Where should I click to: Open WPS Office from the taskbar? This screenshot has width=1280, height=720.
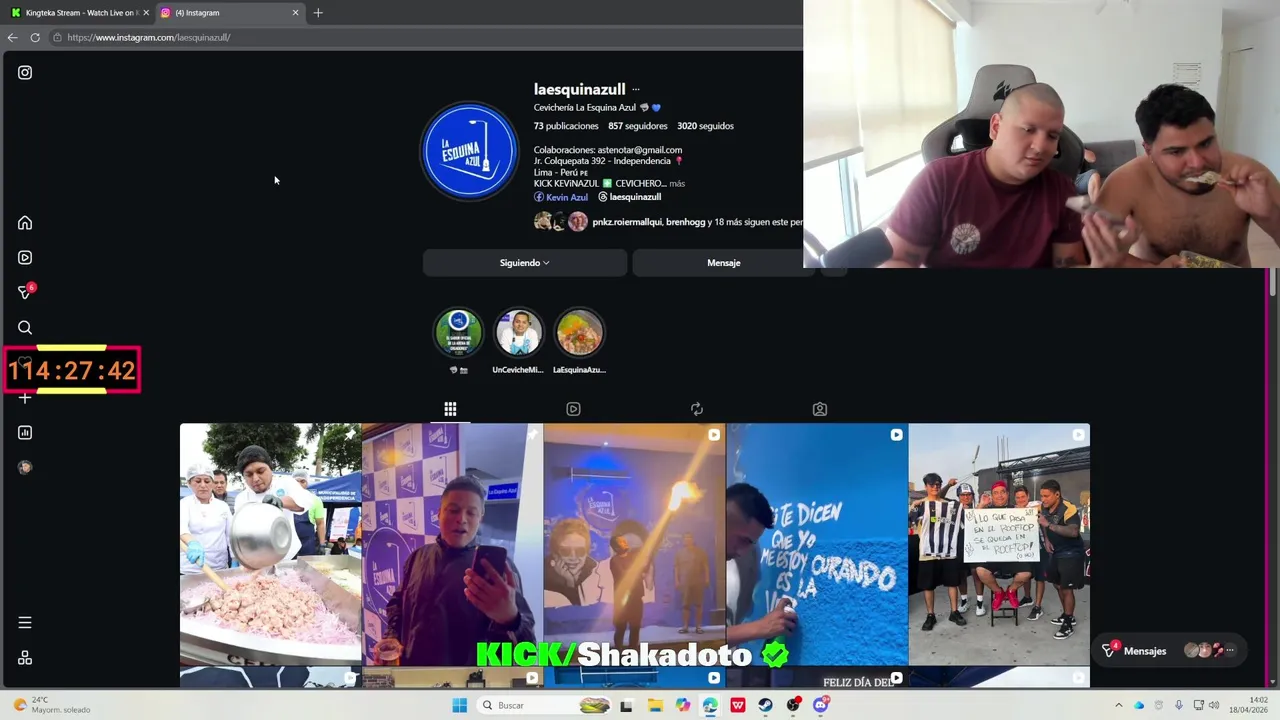738,705
